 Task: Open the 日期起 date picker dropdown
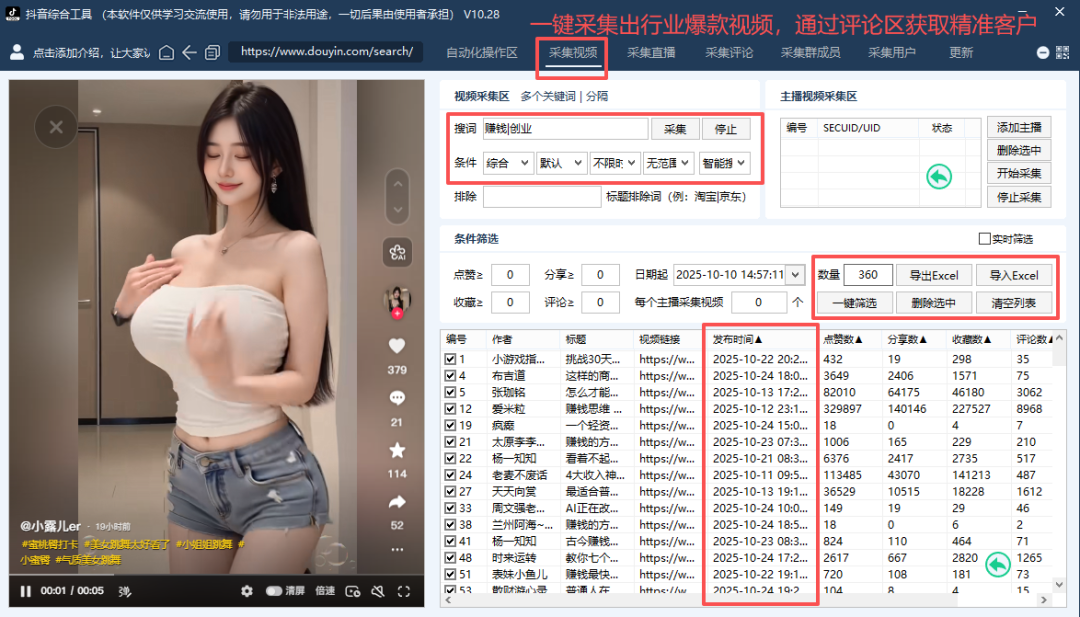(x=796, y=275)
